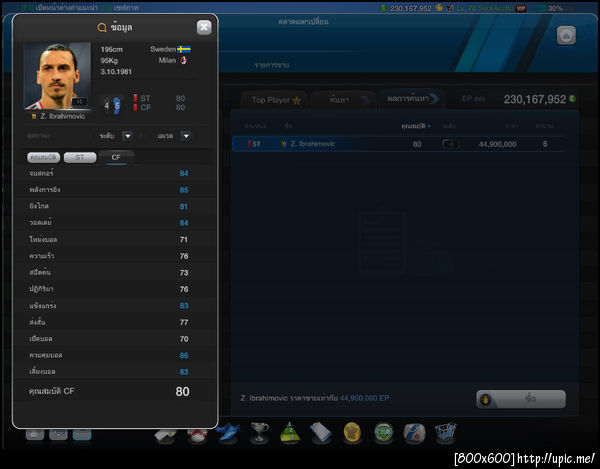Click the Ibrahimovic player portrait
This screenshot has width=600, height=469.
[57, 76]
